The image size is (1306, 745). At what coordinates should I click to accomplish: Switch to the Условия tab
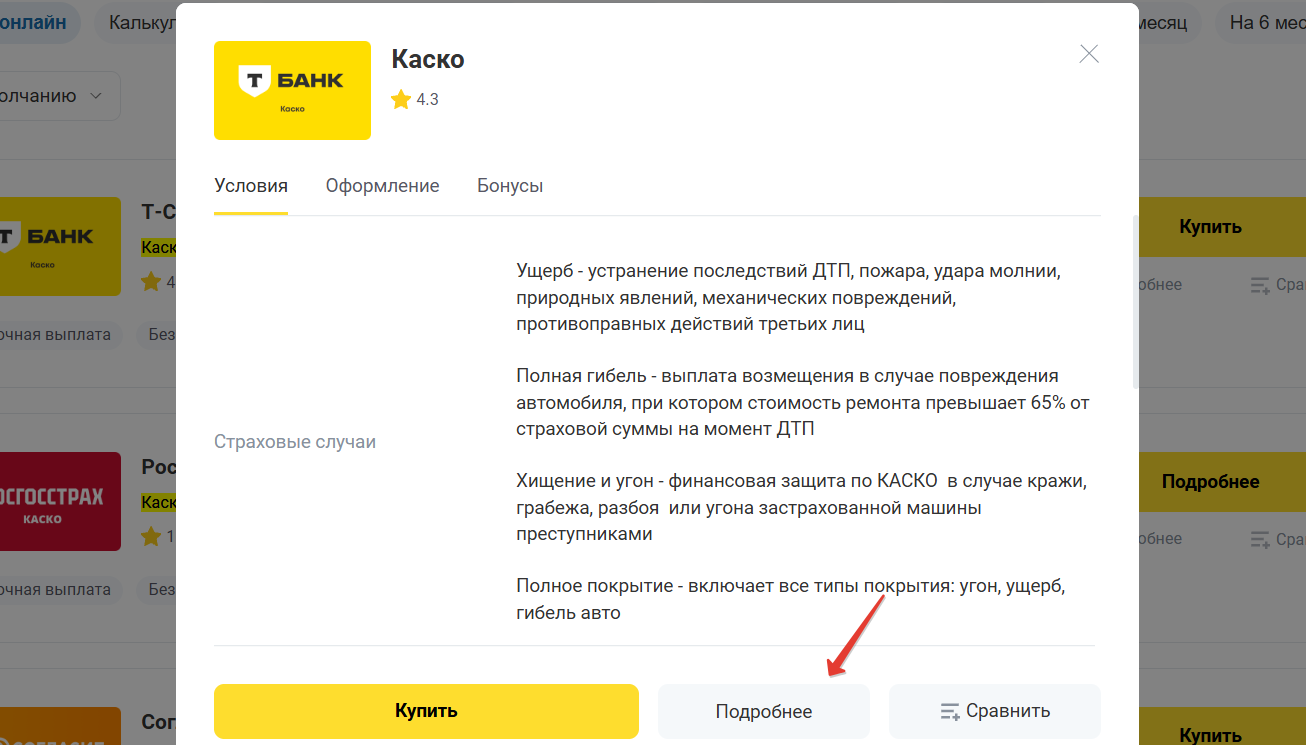(251, 186)
